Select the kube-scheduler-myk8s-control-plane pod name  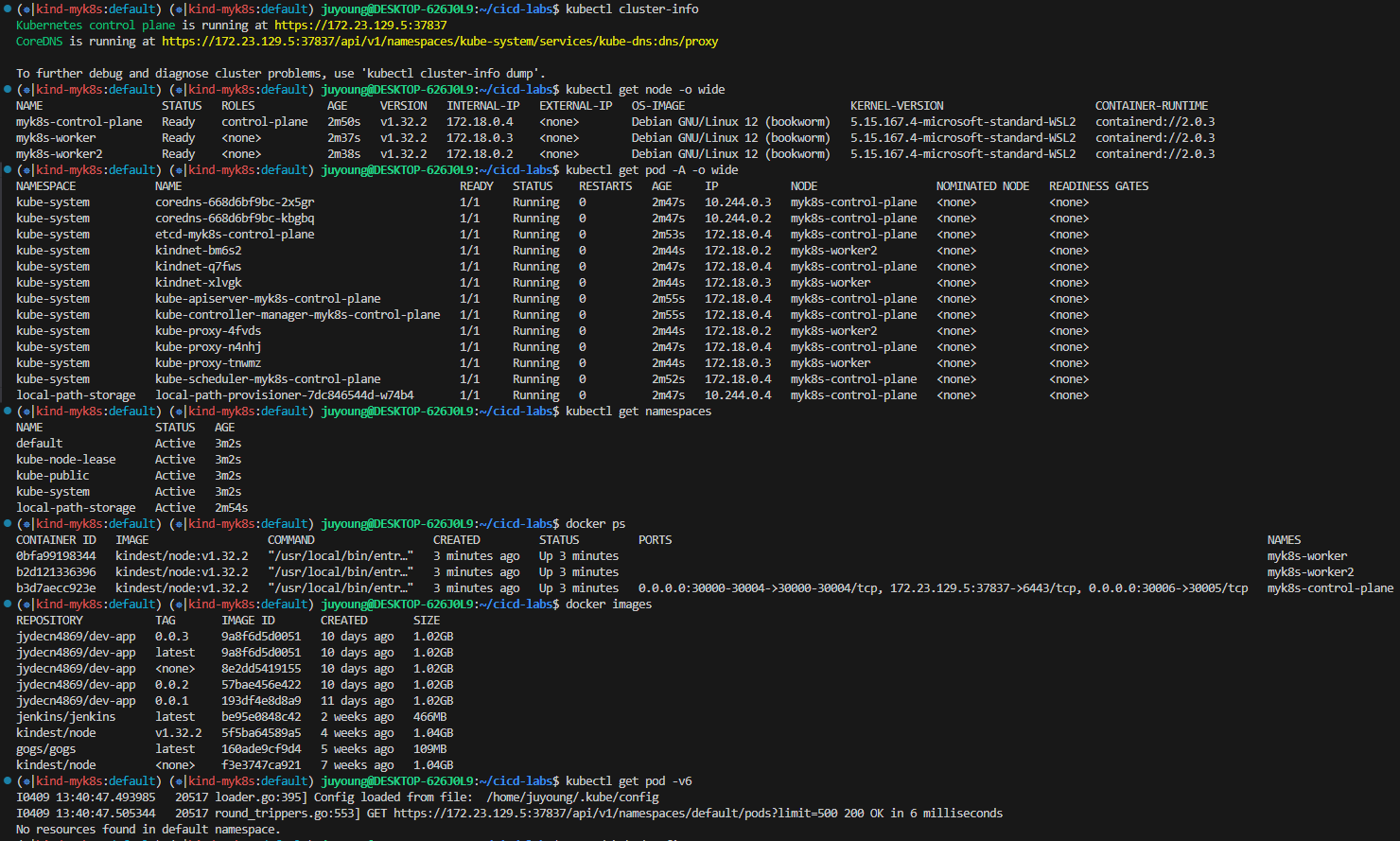(x=268, y=379)
